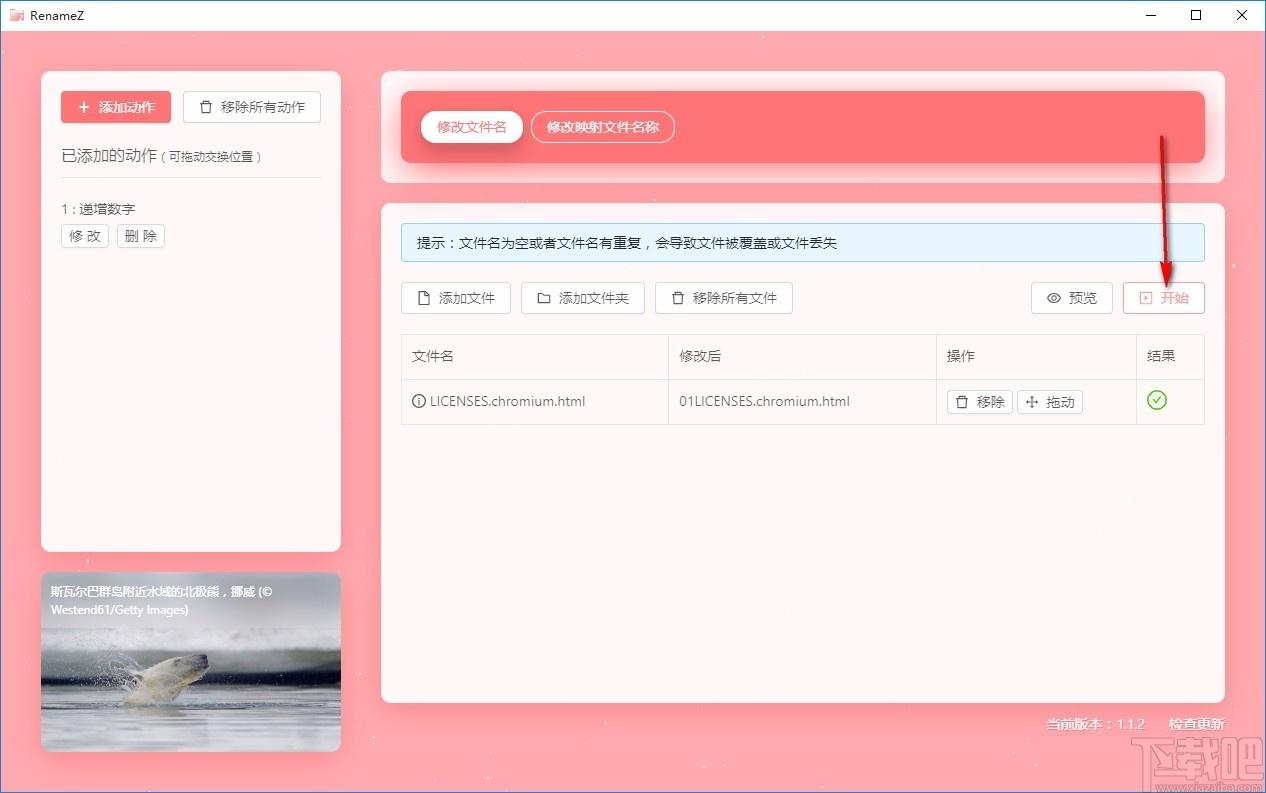Viewport: 1266px width, 793px height.
Task: Maximize the RenameZ window
Action: 1196,15
